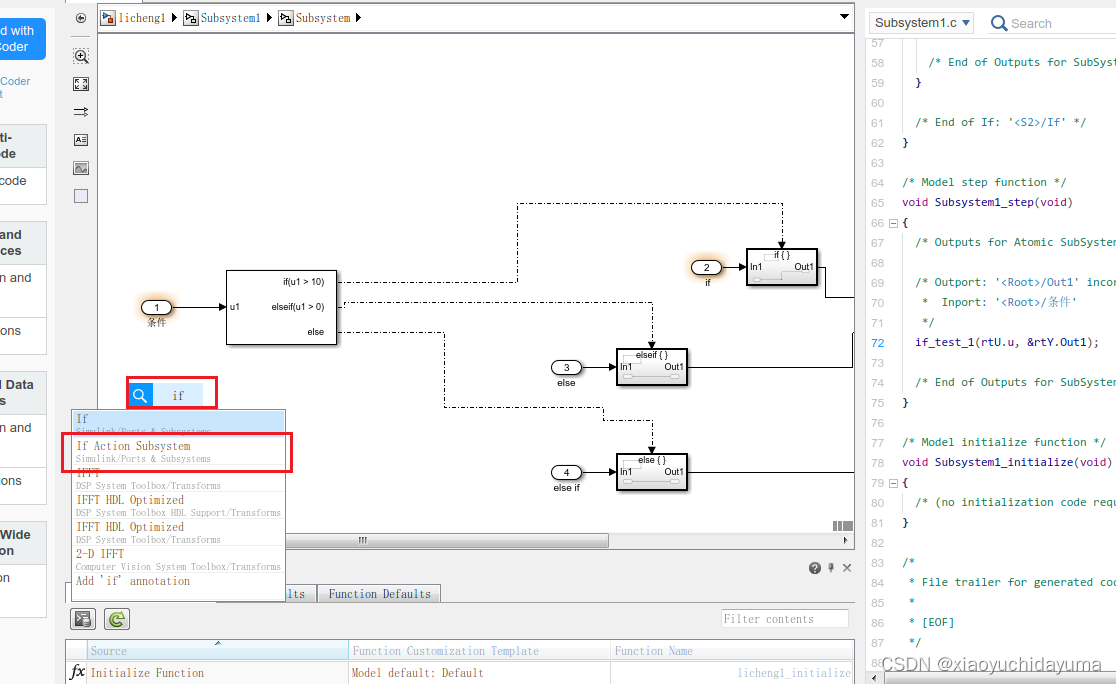
Task: Select the Zoom tool in the palette
Action: (x=80, y=56)
